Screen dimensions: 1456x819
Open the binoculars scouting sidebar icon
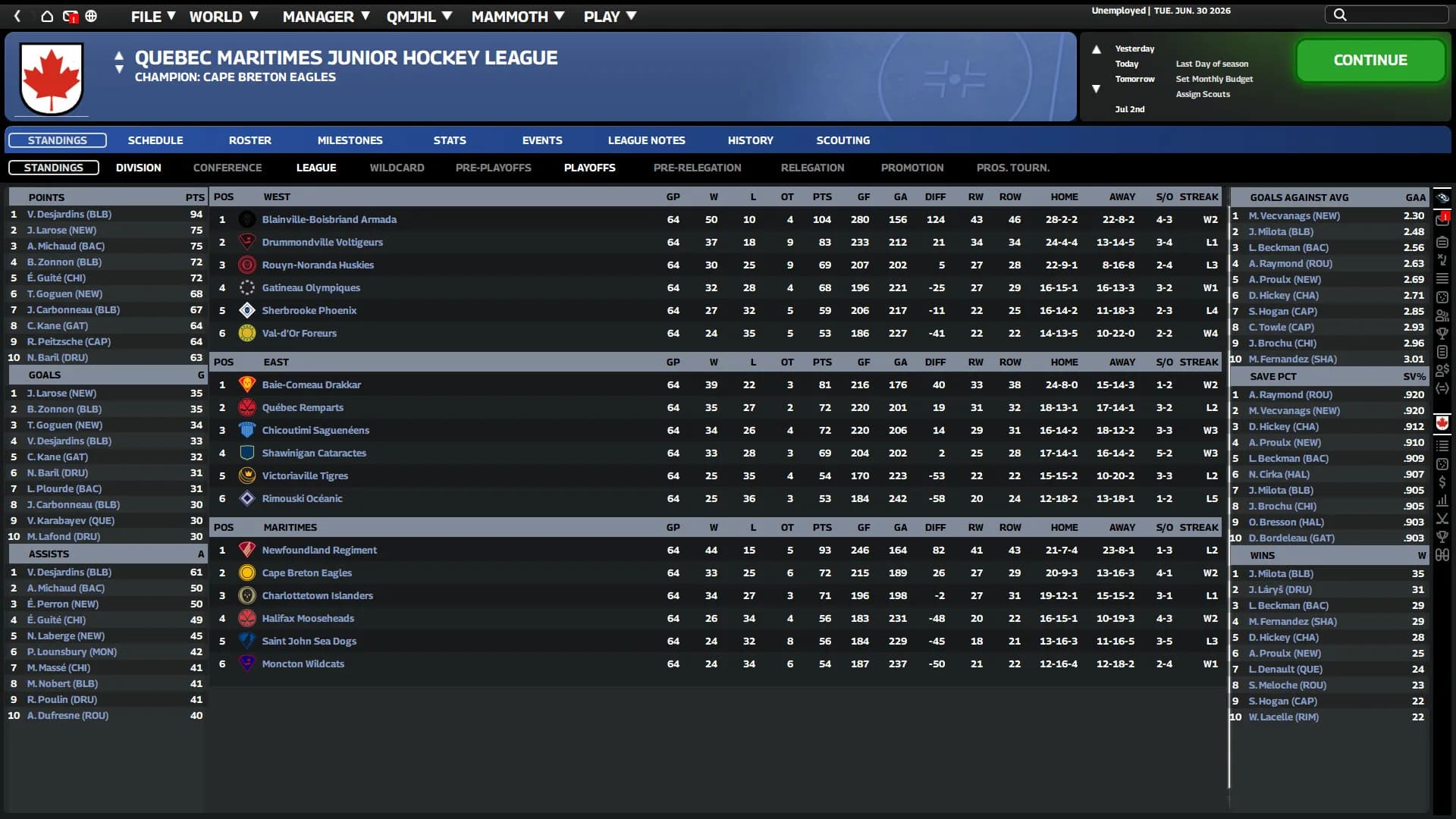1442,555
